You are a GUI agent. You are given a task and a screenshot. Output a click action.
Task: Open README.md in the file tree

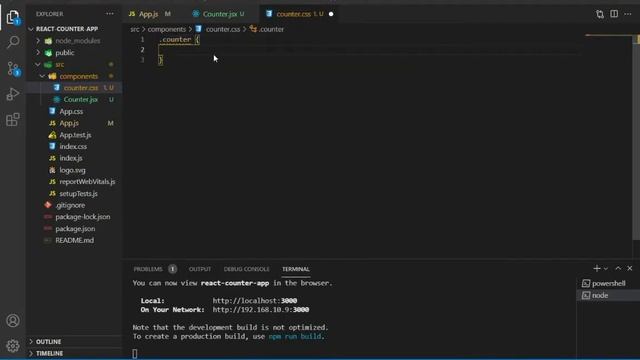(x=74, y=240)
